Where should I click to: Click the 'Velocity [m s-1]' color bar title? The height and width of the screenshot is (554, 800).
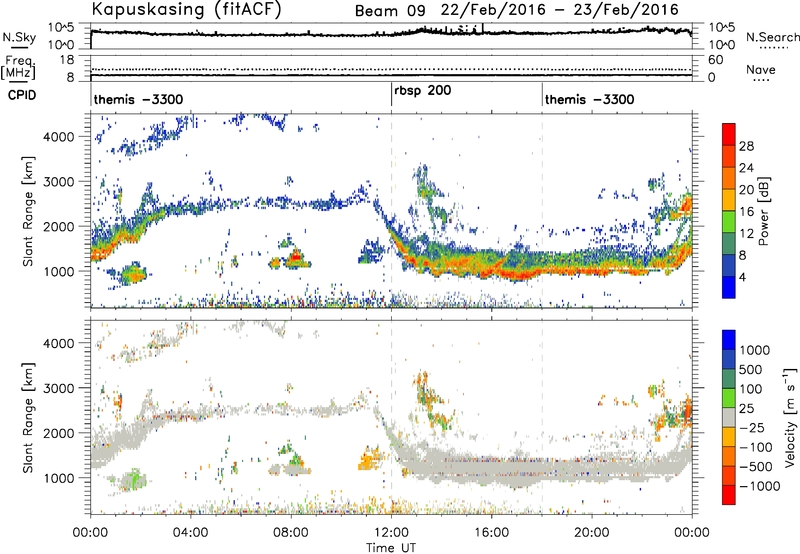790,416
